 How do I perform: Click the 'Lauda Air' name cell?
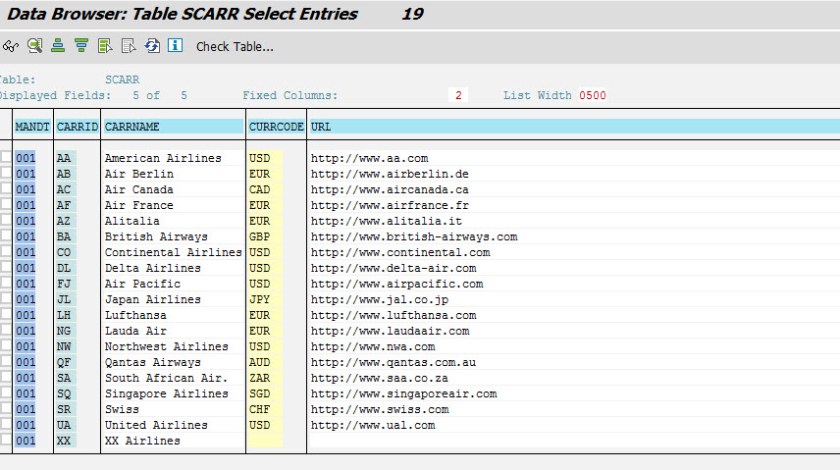point(136,331)
